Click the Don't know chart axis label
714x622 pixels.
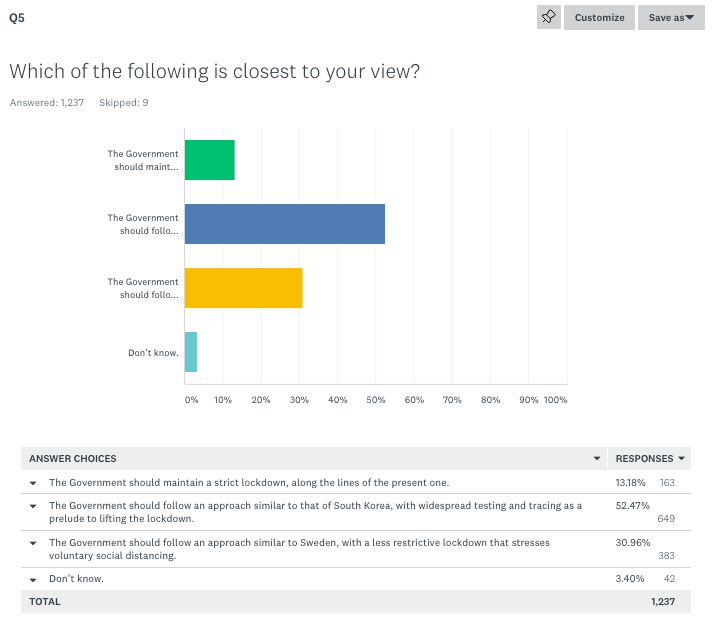(153, 353)
